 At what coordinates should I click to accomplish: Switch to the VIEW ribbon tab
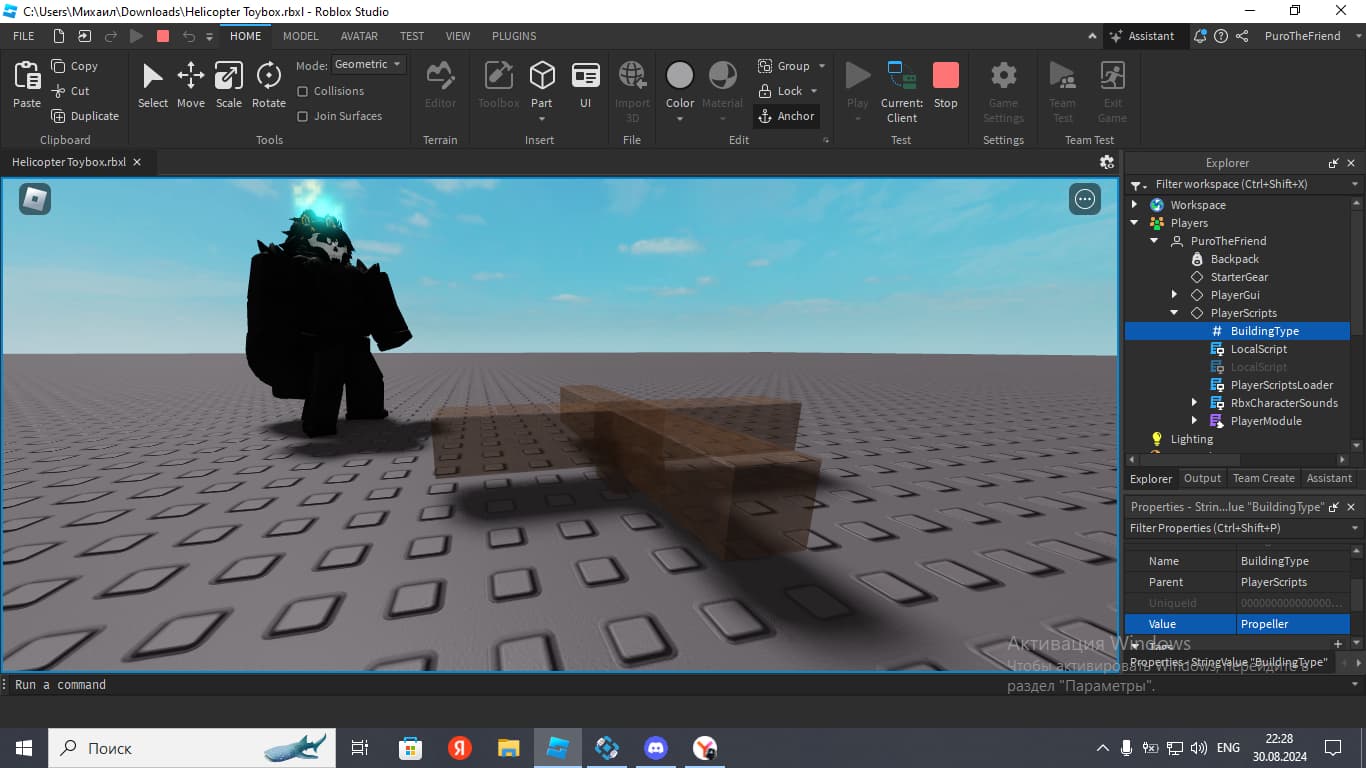coord(458,36)
